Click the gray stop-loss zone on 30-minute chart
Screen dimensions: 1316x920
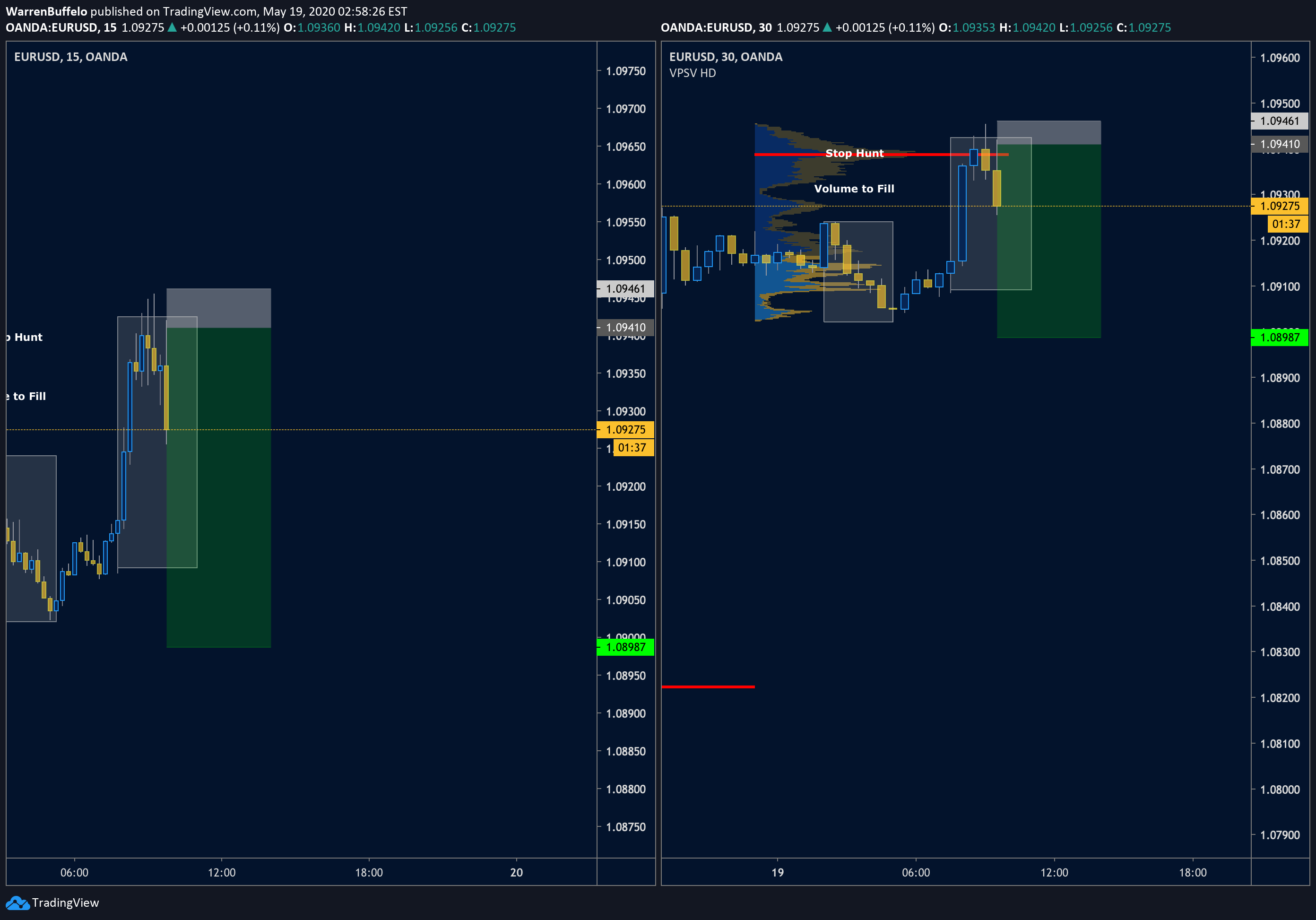click(x=1066, y=132)
